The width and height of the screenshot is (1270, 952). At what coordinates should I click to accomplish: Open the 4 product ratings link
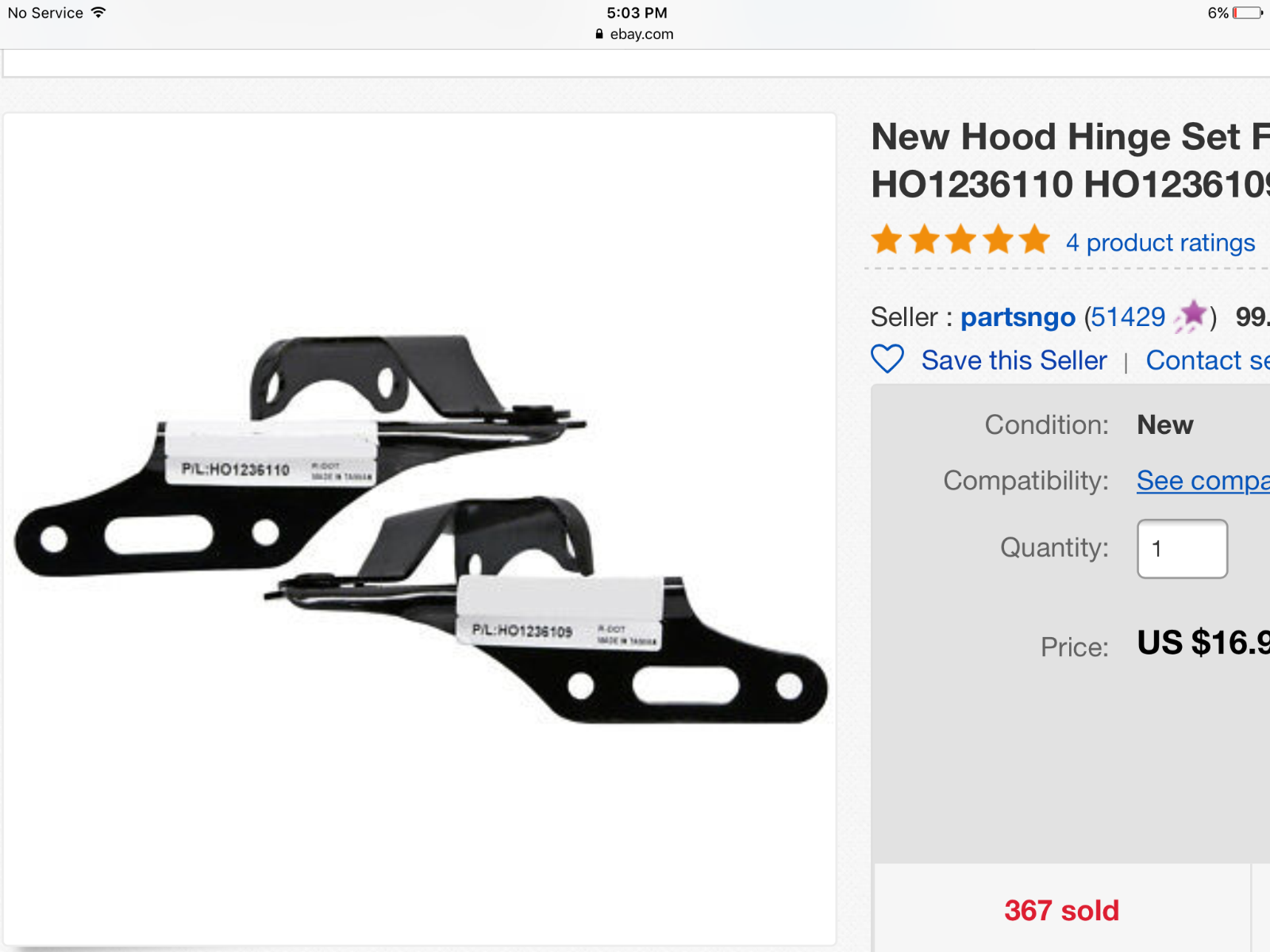click(1160, 243)
